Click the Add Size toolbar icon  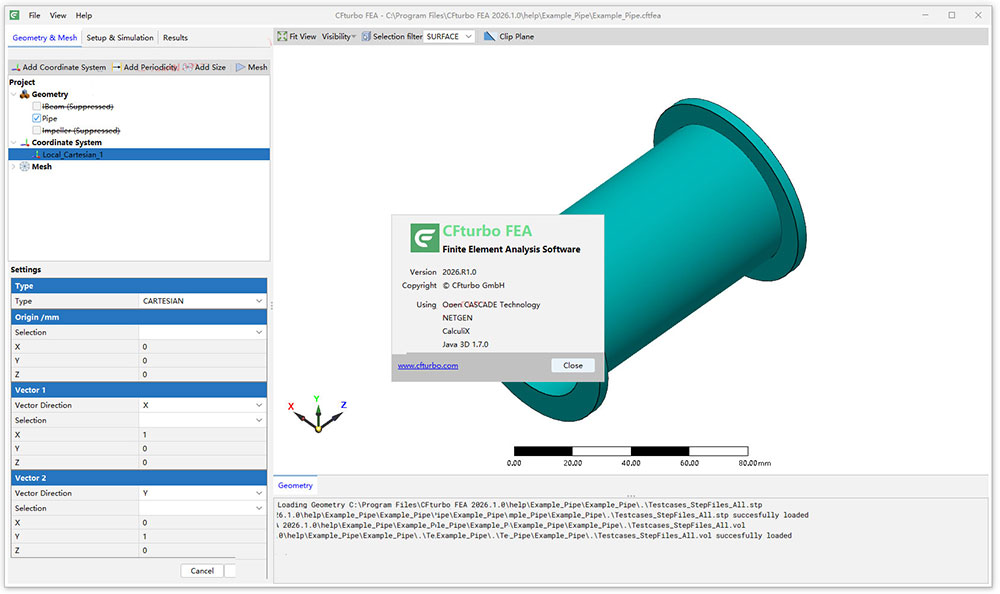pos(188,67)
